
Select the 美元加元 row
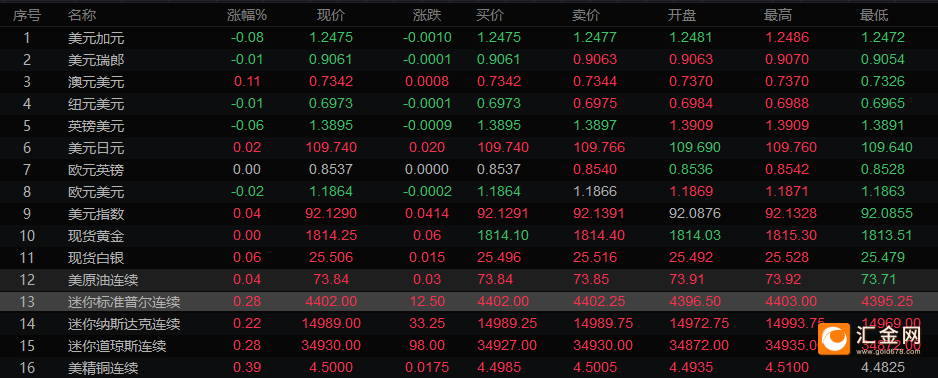point(469,38)
